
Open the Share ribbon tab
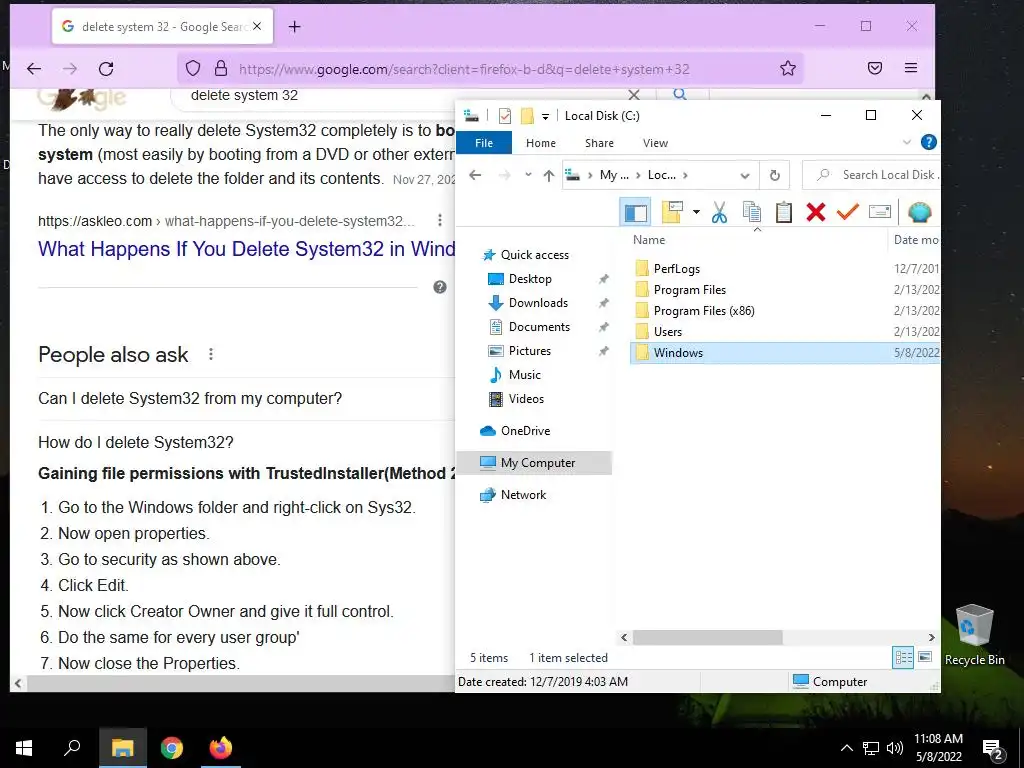599,143
